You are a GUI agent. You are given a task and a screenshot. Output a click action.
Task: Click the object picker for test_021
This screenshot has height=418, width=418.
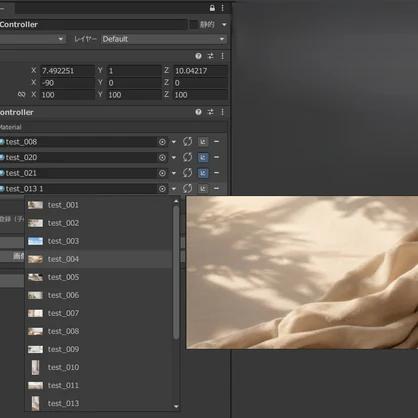(162, 173)
